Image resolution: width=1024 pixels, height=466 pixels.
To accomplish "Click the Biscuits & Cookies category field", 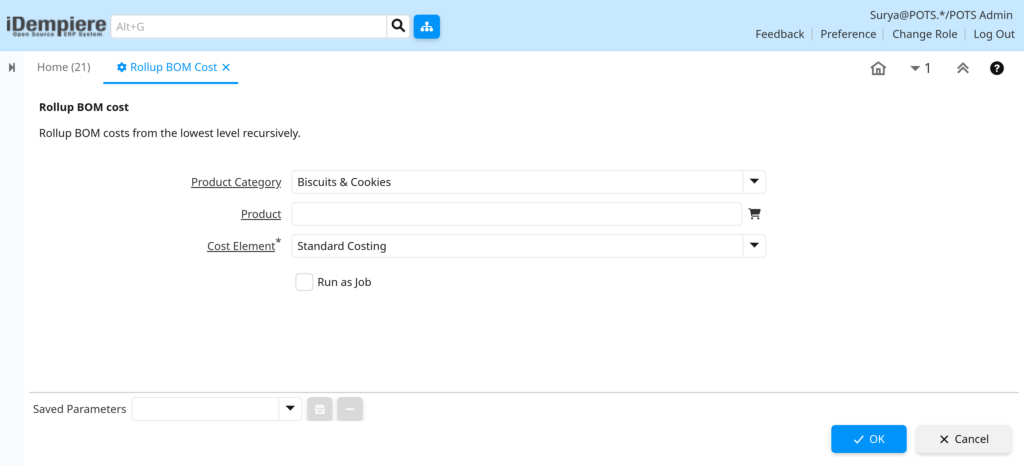I will [x=517, y=182].
